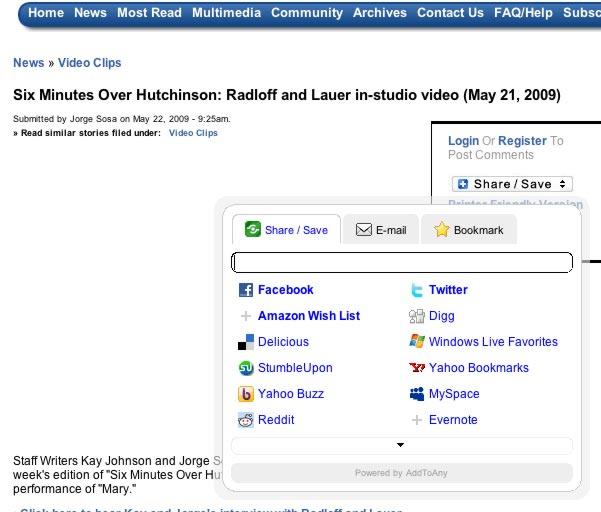Expand more services with the down arrow
This screenshot has height=512, width=601.
[401, 445]
